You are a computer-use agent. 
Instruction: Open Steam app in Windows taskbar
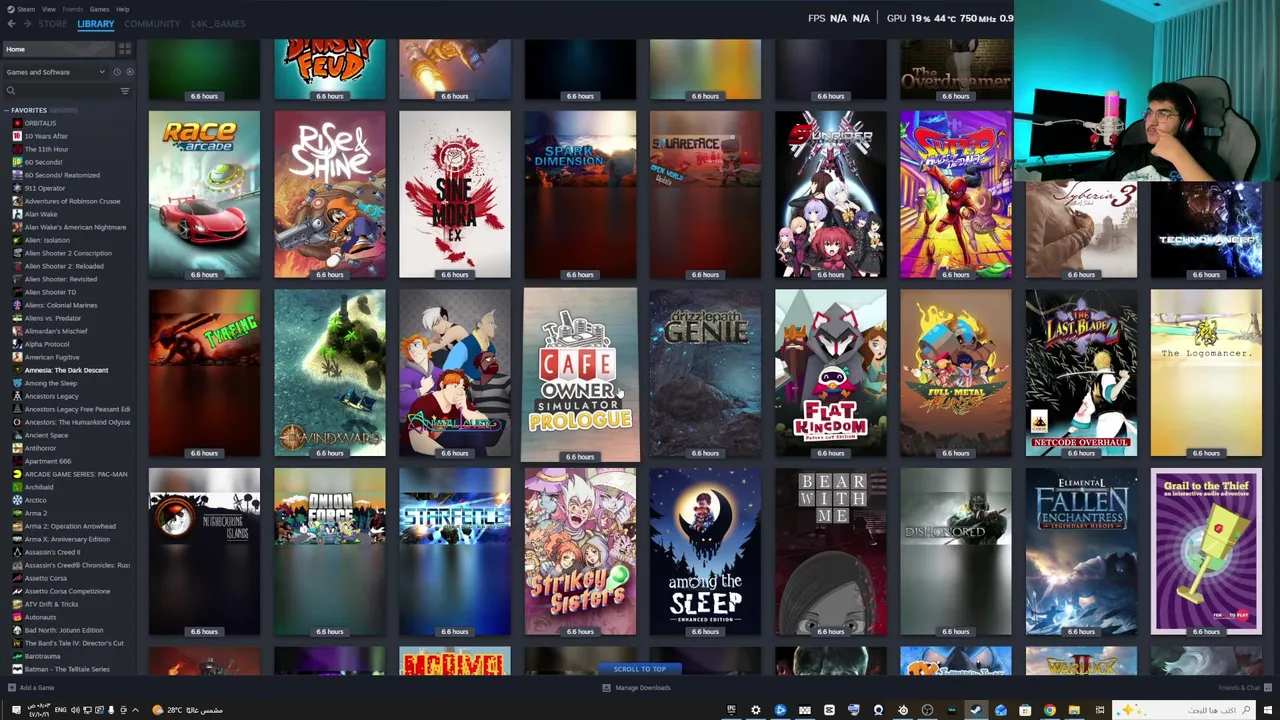coord(976,710)
